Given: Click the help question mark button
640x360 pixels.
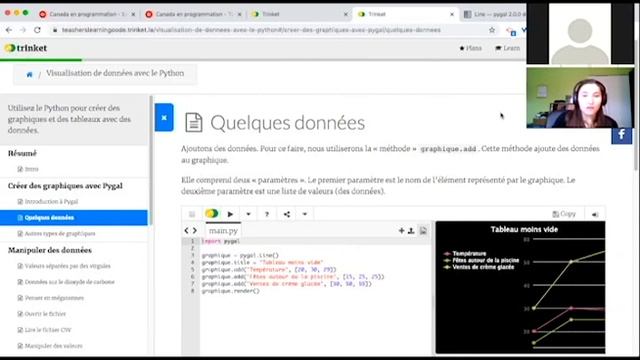Looking at the screenshot, I should [x=267, y=214].
